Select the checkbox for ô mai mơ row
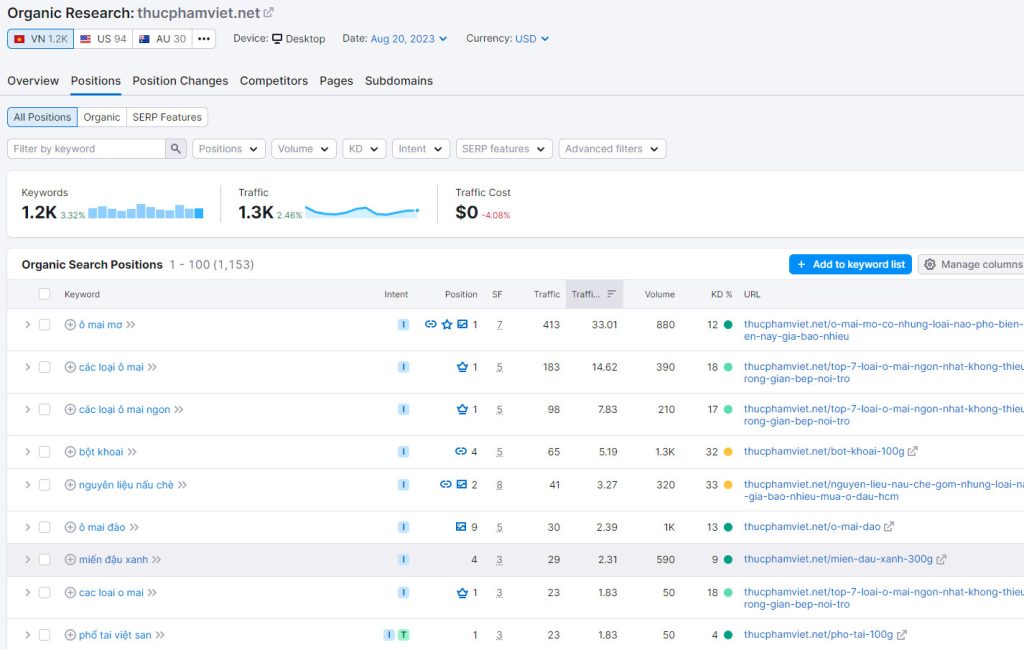The width and height of the screenshot is (1024, 650). coord(44,325)
